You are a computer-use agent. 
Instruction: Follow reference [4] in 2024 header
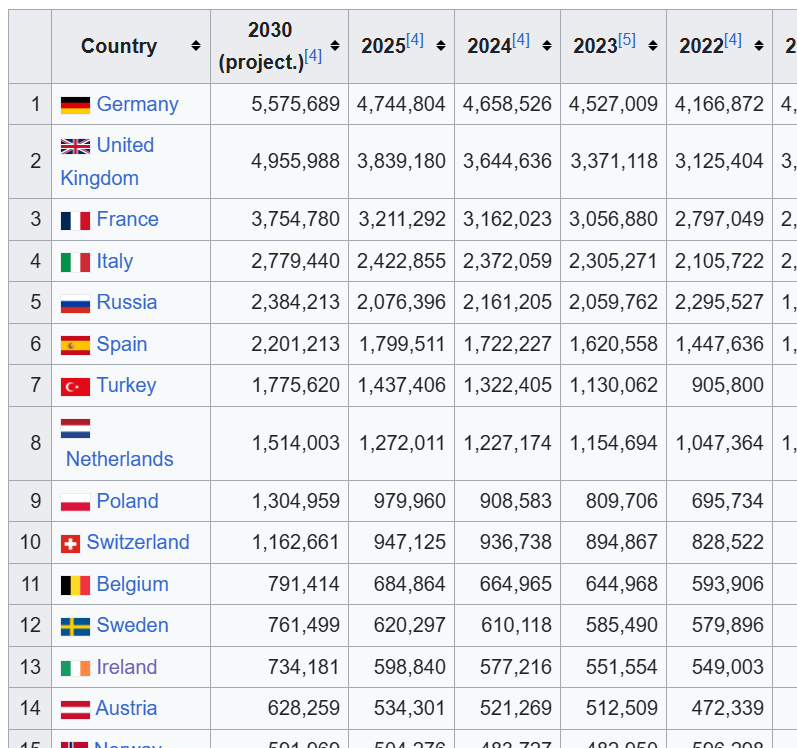click(x=521, y=40)
